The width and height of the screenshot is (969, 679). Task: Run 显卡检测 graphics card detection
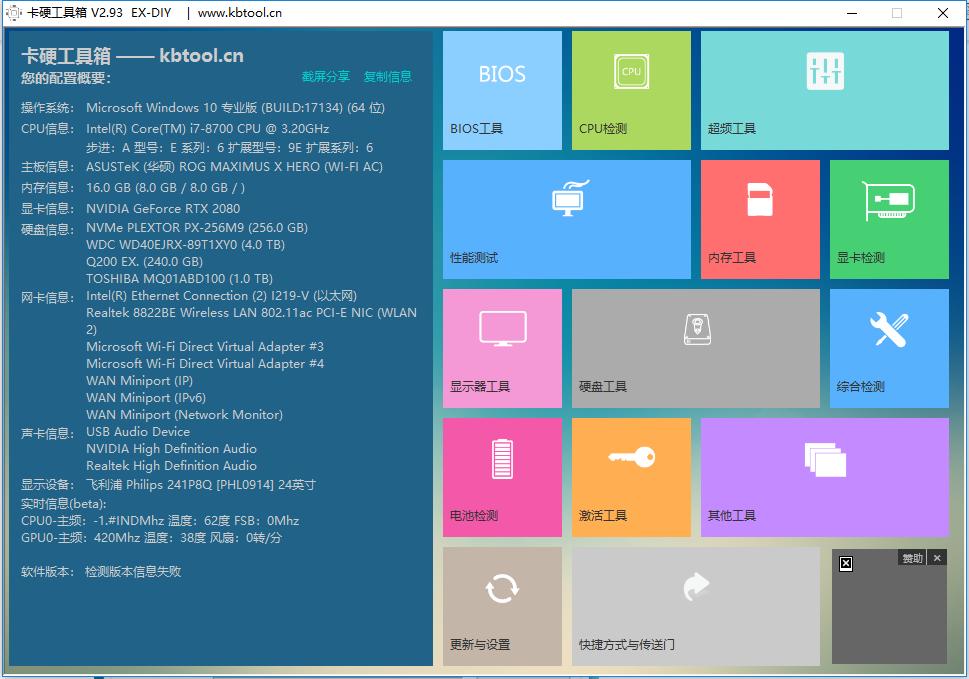click(x=888, y=219)
